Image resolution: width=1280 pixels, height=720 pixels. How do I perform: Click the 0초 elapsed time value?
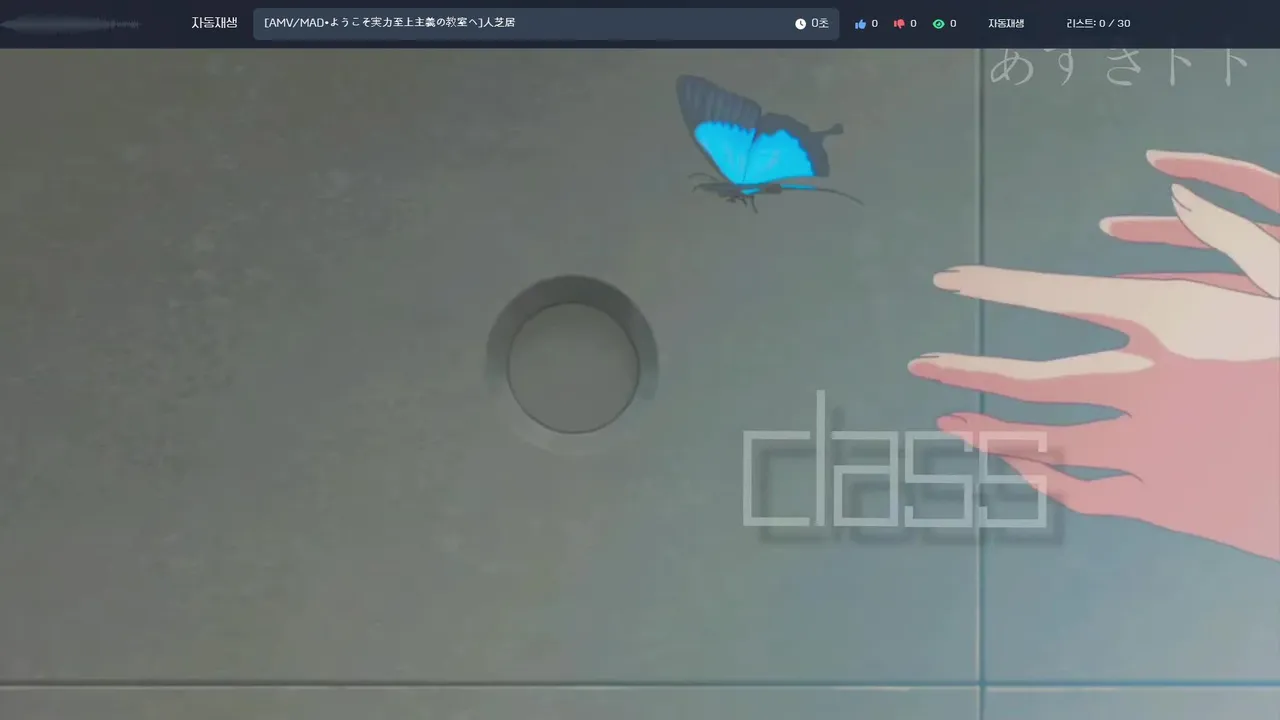pyautogui.click(x=820, y=24)
